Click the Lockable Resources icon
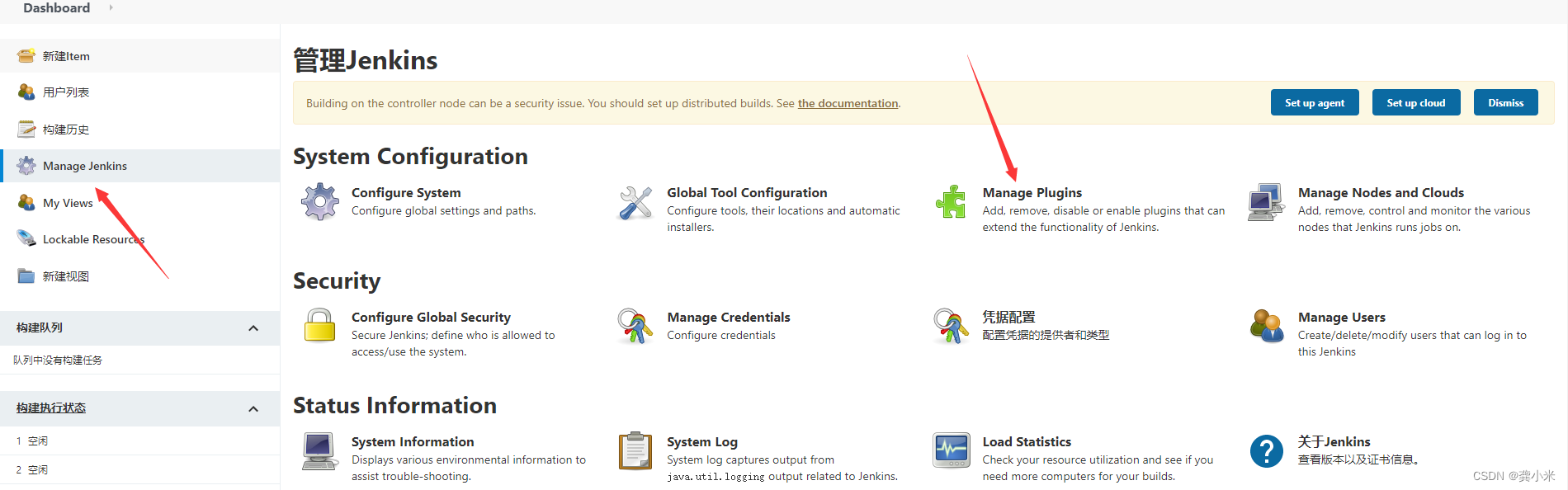Image resolution: width=1568 pixels, height=490 pixels. 26,239
